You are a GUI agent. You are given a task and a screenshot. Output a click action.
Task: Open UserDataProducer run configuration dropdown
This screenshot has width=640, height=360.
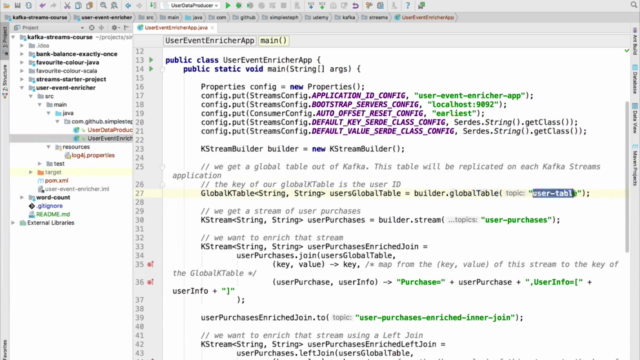click(x=191, y=6)
